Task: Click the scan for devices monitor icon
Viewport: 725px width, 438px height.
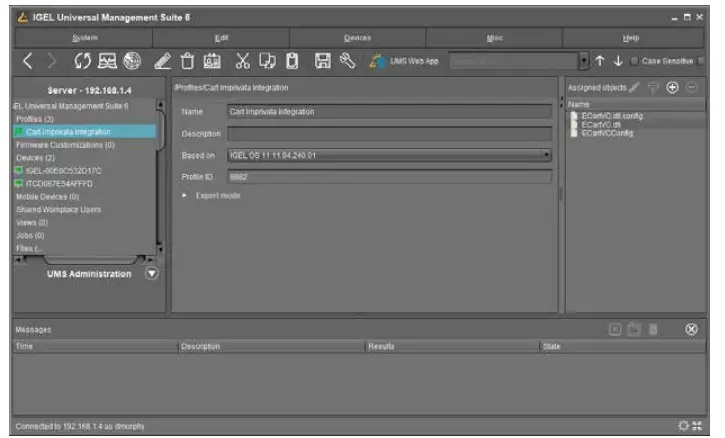Action: coord(107,61)
